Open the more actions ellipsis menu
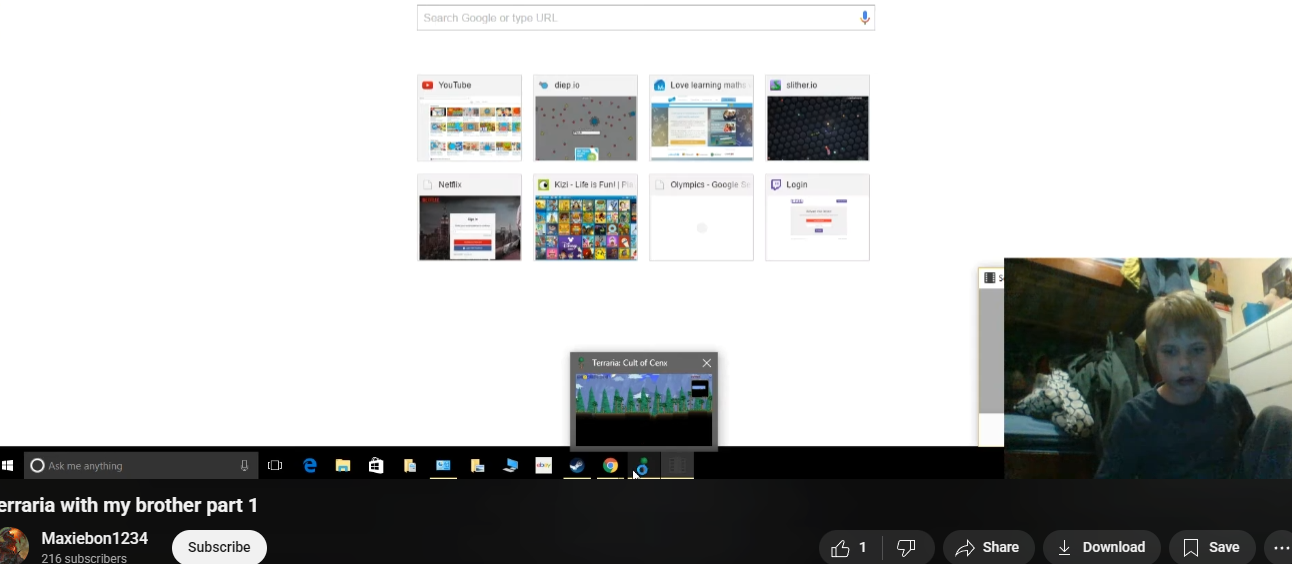 click(1281, 547)
